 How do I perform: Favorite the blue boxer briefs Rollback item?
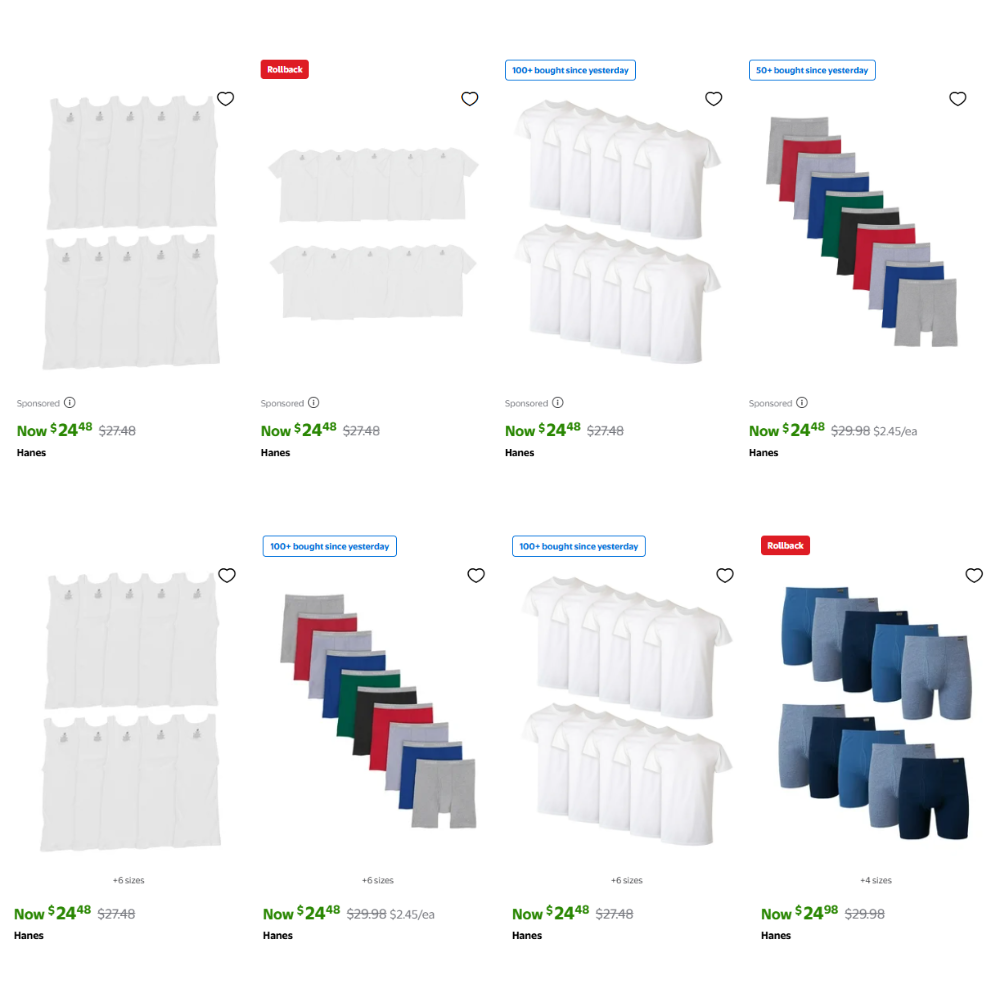(x=974, y=575)
